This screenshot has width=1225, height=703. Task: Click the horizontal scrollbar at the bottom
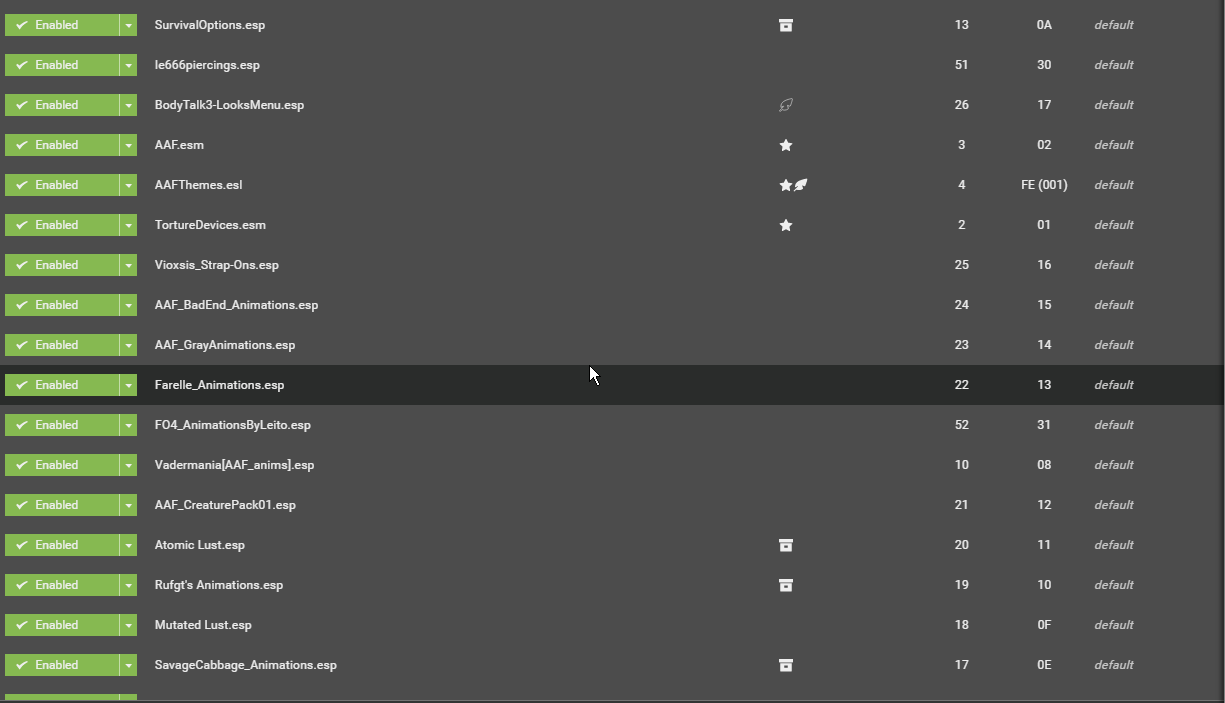pos(612,699)
